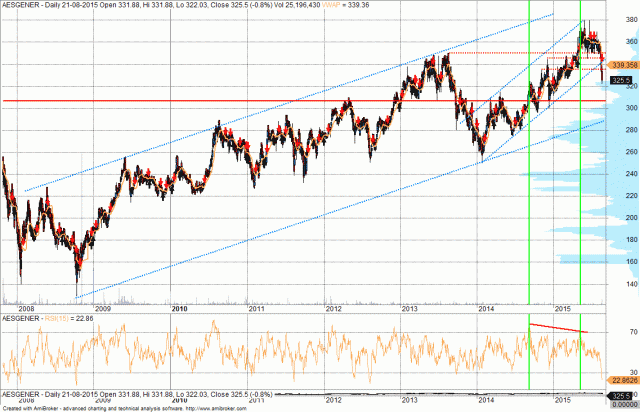Open the amibroker.com link in the footer
Viewport: 640px width, 412px height.
pyautogui.click(x=216, y=408)
